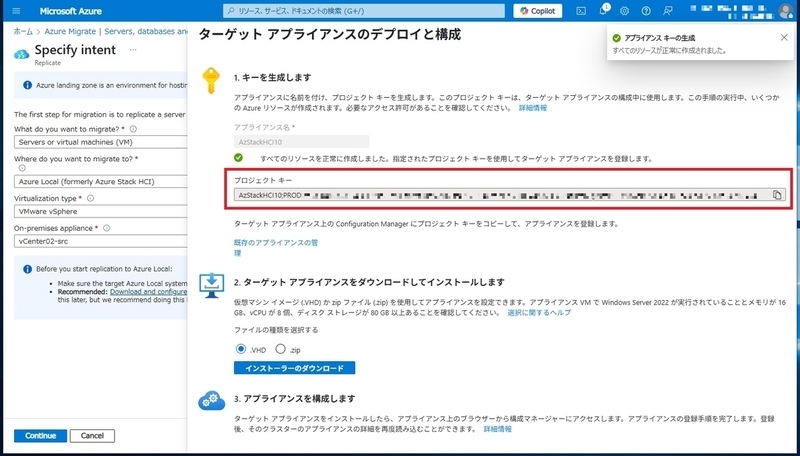The image size is (800, 456).
Task: Click インストーラーのダウンロード button
Action: point(294,368)
